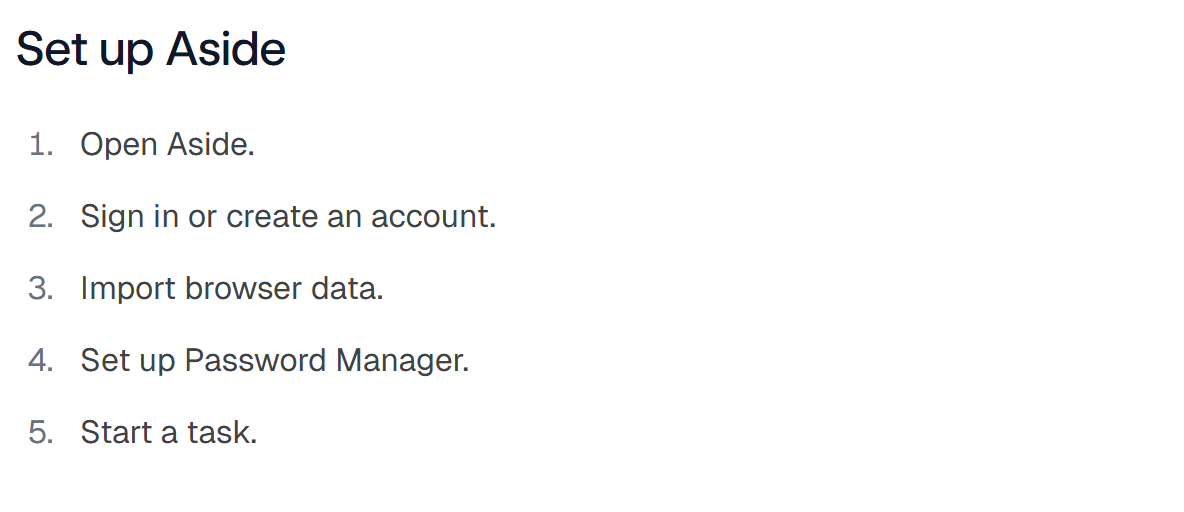The height and width of the screenshot is (512, 1184).
Task: Click the word 'Aside' in the heading
Action: click(226, 50)
